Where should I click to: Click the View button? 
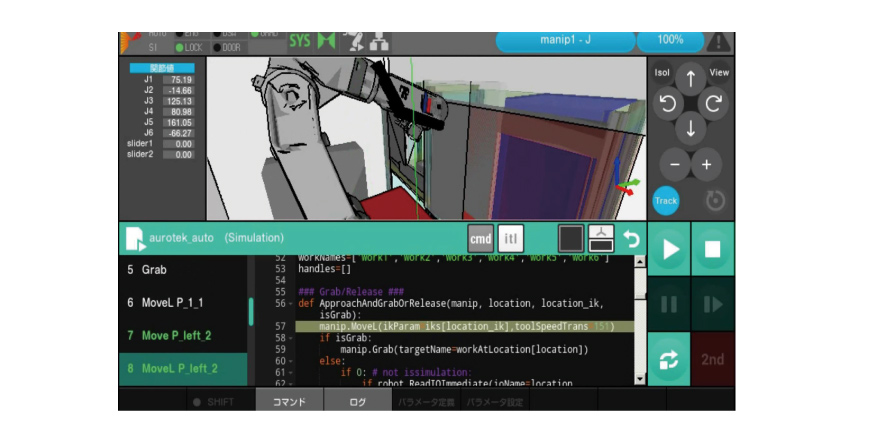click(x=719, y=72)
